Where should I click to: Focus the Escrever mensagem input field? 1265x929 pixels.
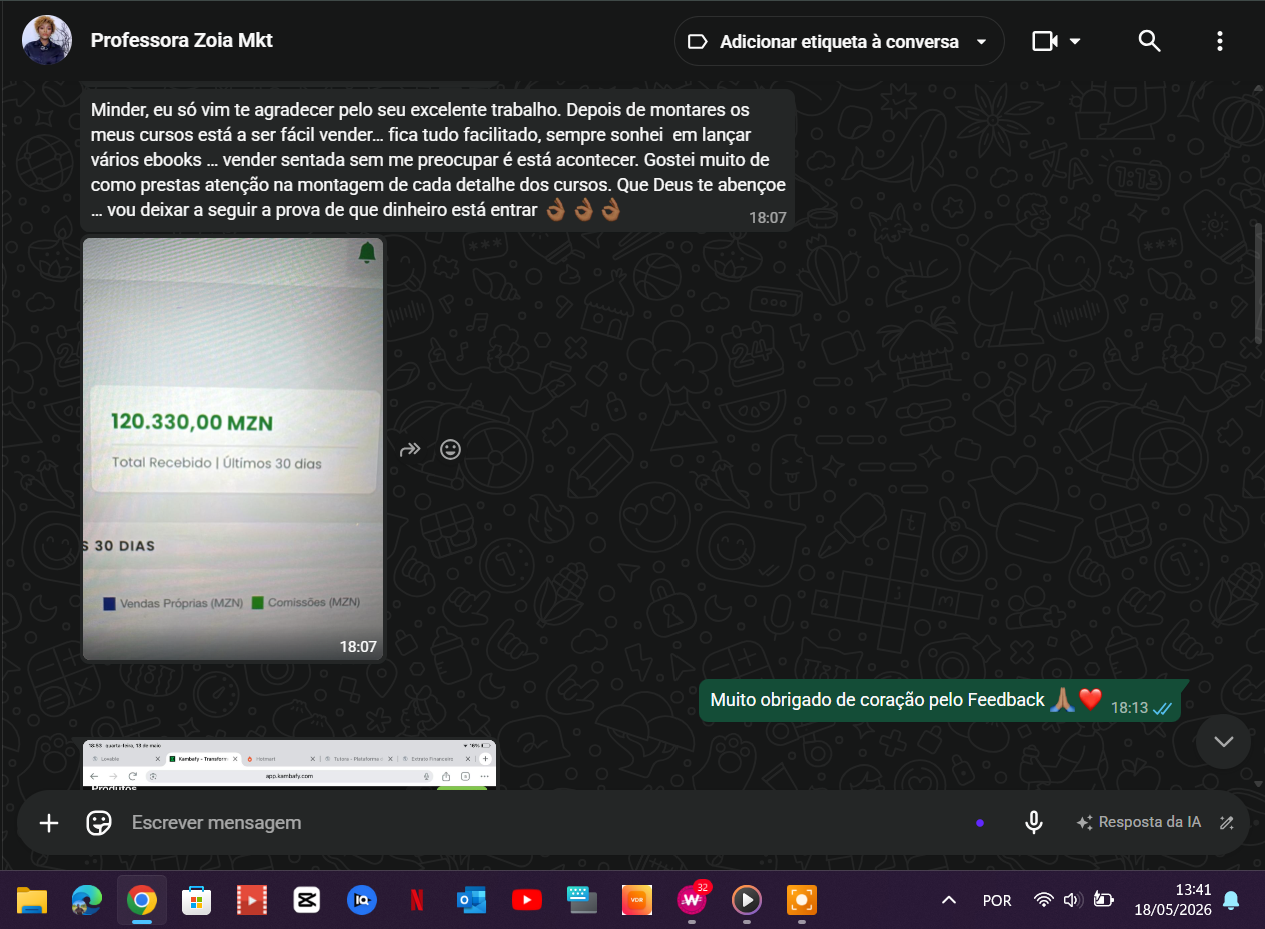point(540,823)
